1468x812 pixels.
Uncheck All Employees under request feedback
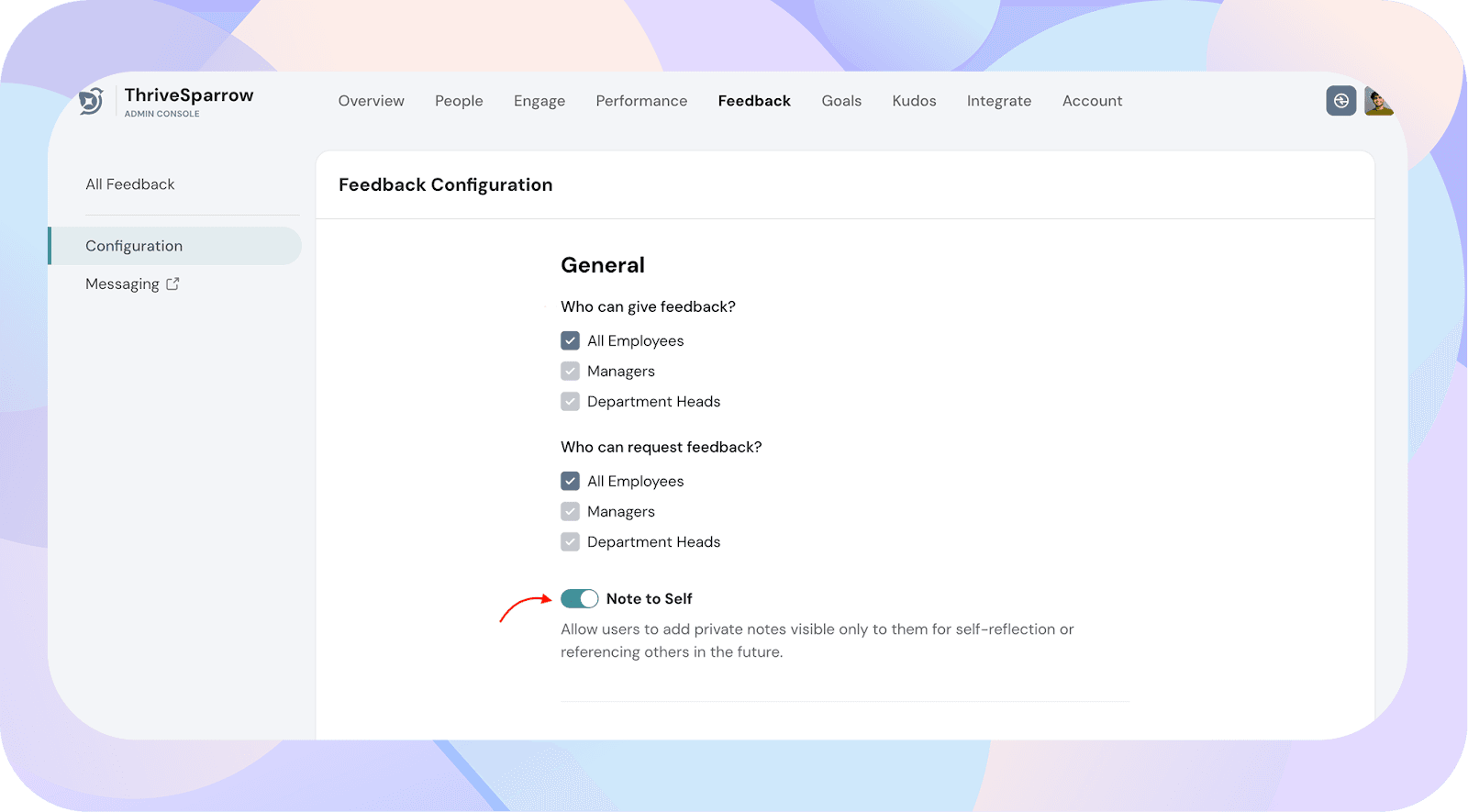point(570,481)
